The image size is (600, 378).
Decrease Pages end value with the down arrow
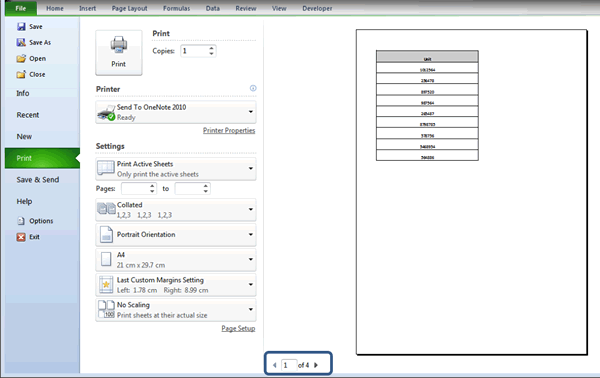click(206, 191)
